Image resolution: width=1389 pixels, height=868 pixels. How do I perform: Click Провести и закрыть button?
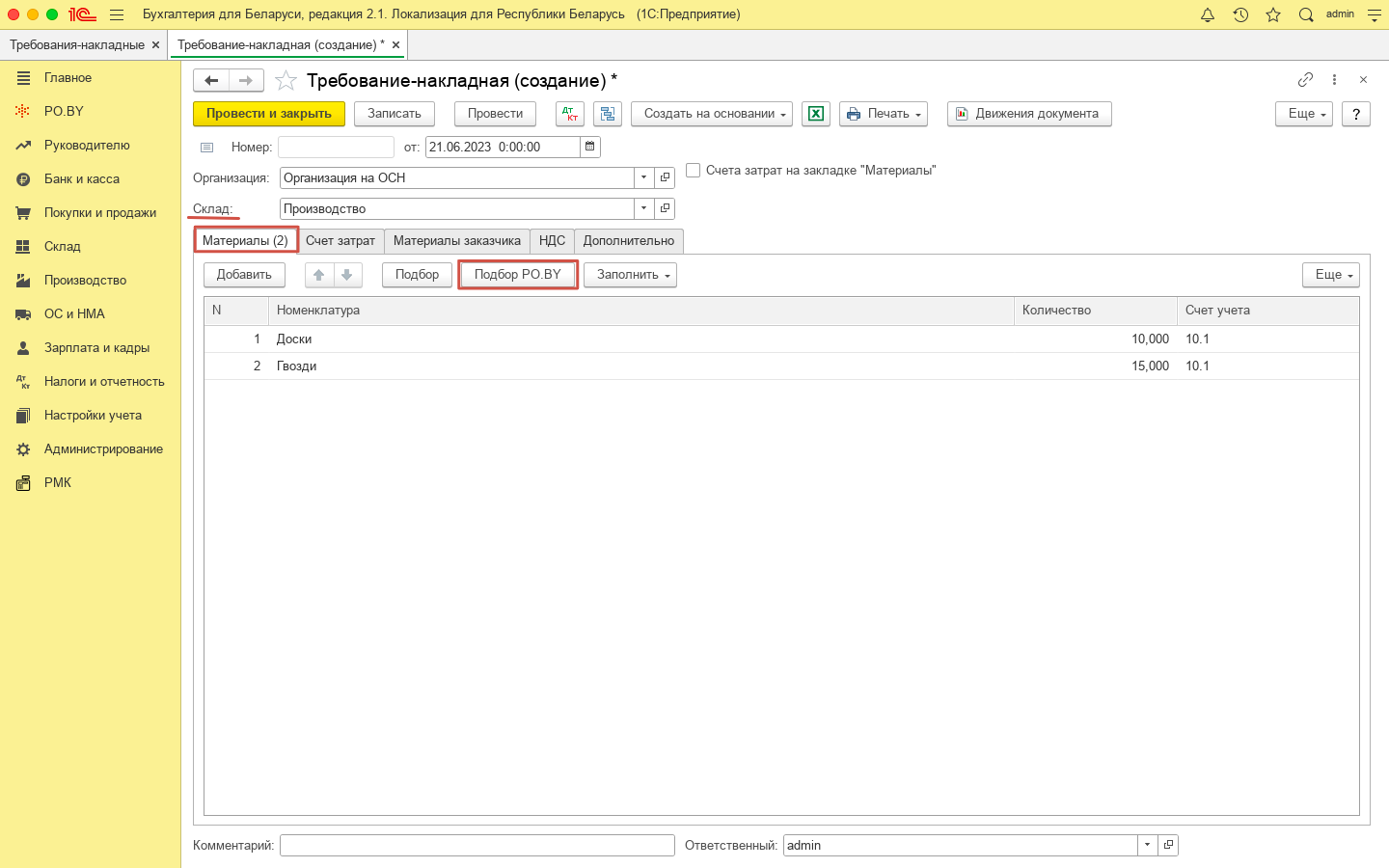point(269,114)
